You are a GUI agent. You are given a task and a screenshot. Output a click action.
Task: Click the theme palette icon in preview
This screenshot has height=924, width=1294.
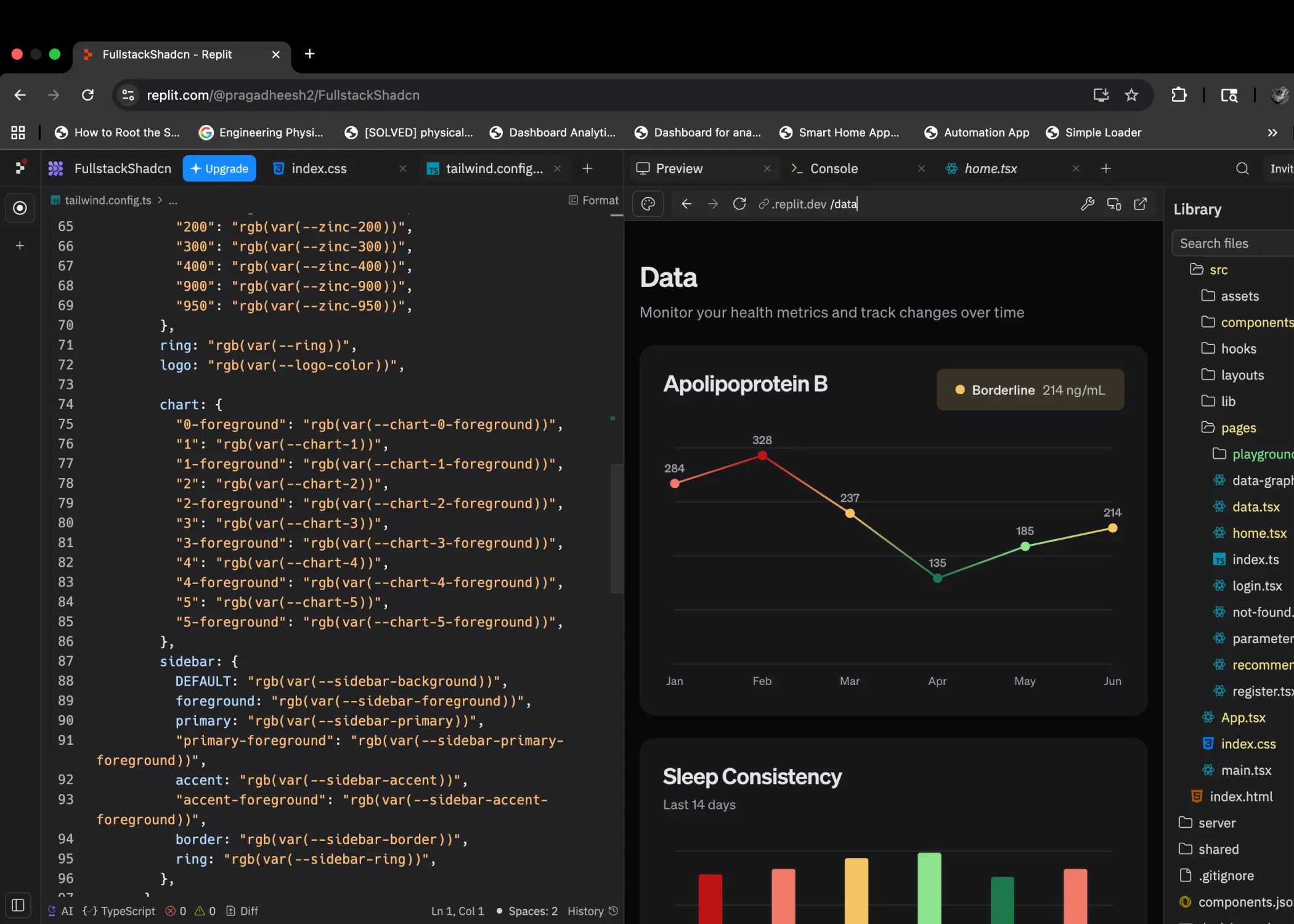pos(648,204)
